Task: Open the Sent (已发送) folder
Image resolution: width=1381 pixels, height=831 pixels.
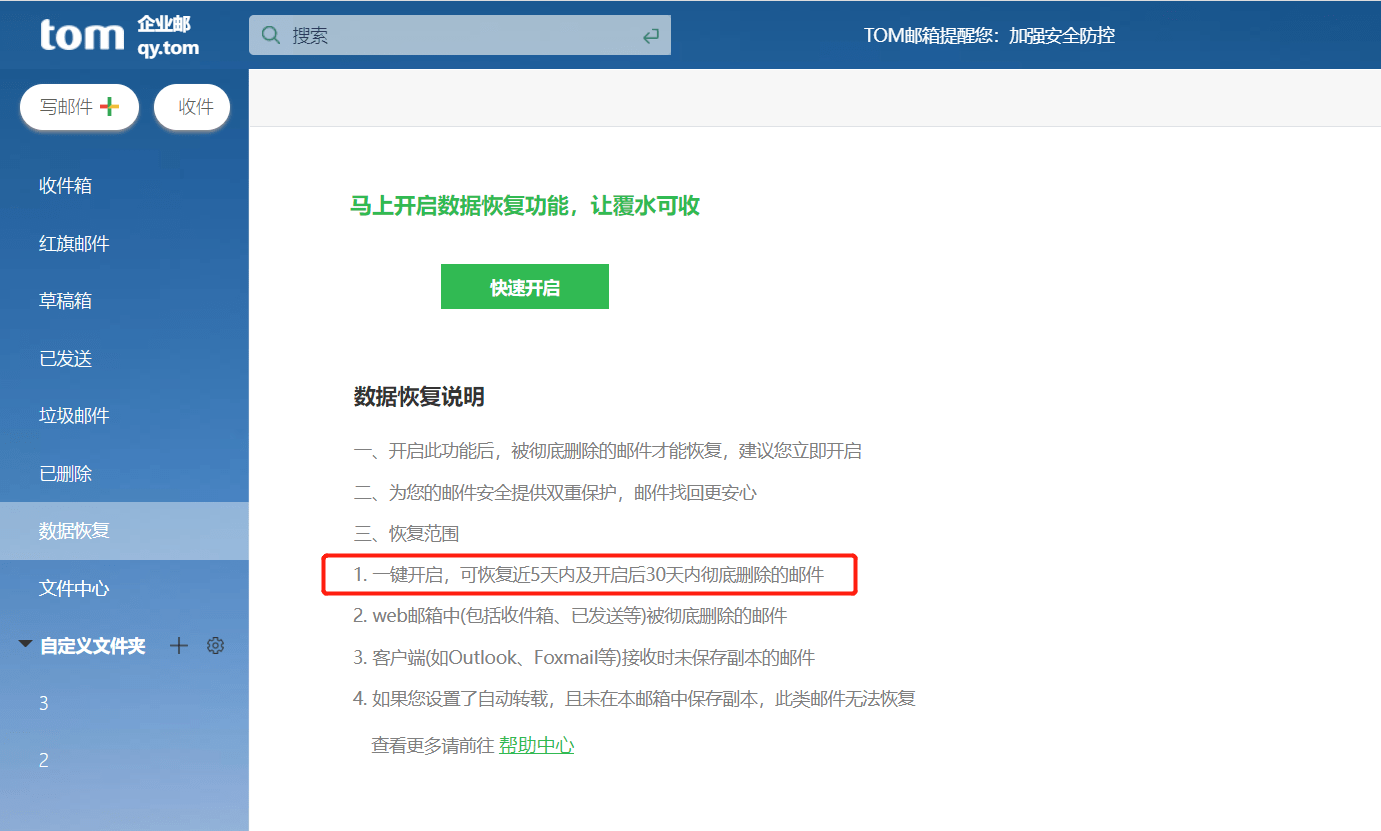Action: click(66, 358)
